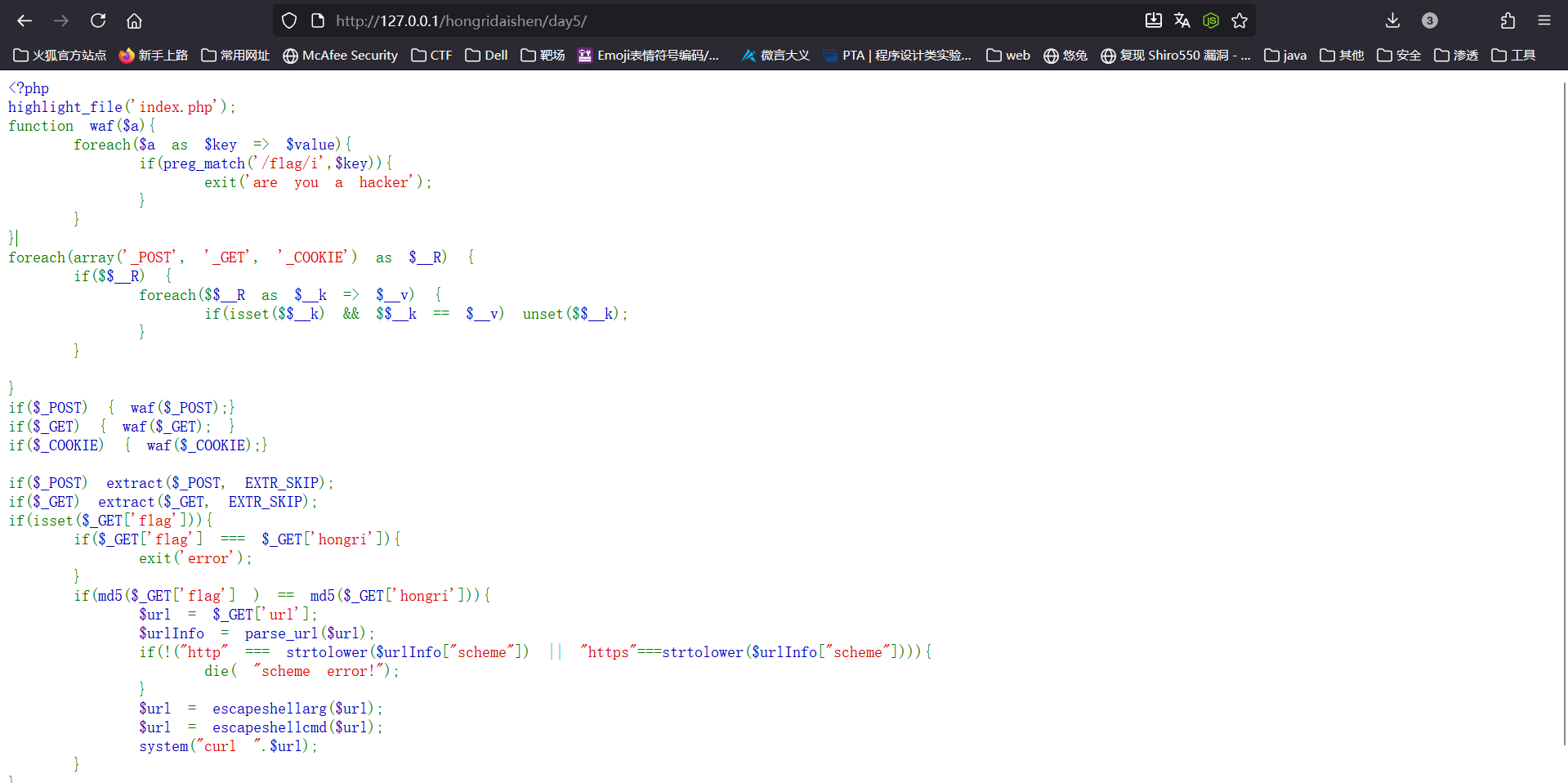Click the vertical page scrollbar
Image resolution: width=1568 pixels, height=783 pixels.
click(1564, 409)
